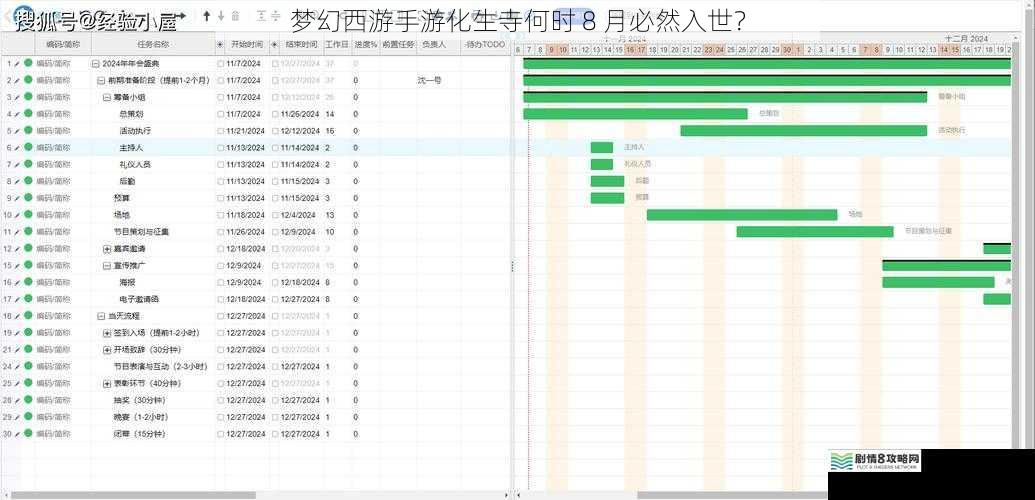Image resolution: width=1035 pixels, height=500 pixels.
Task: Select the 节目表演与互动 task name
Action: [160, 367]
